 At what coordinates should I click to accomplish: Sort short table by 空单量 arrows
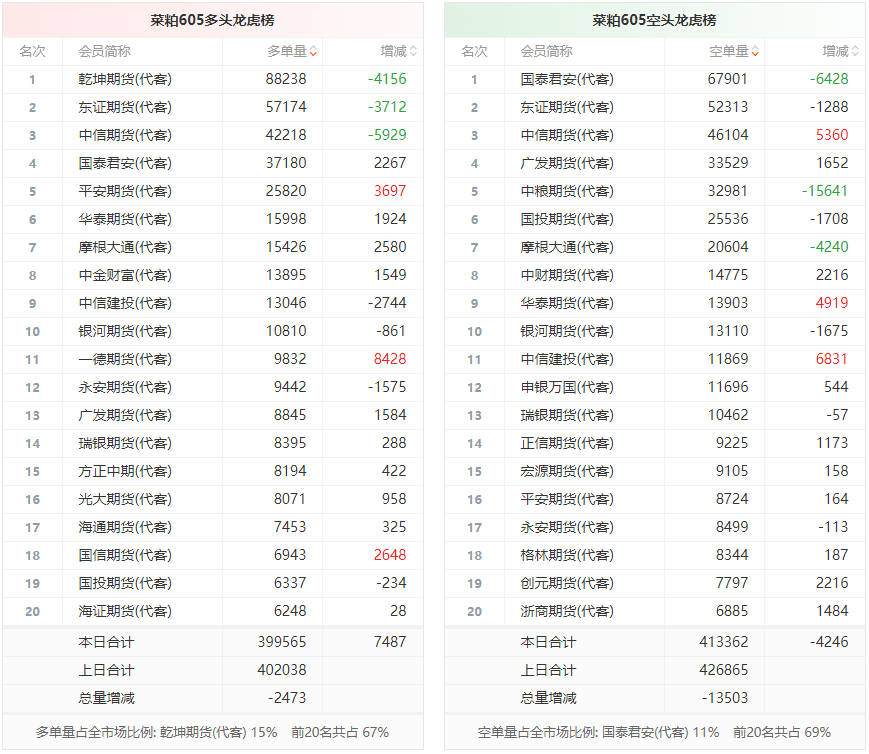coord(755,52)
